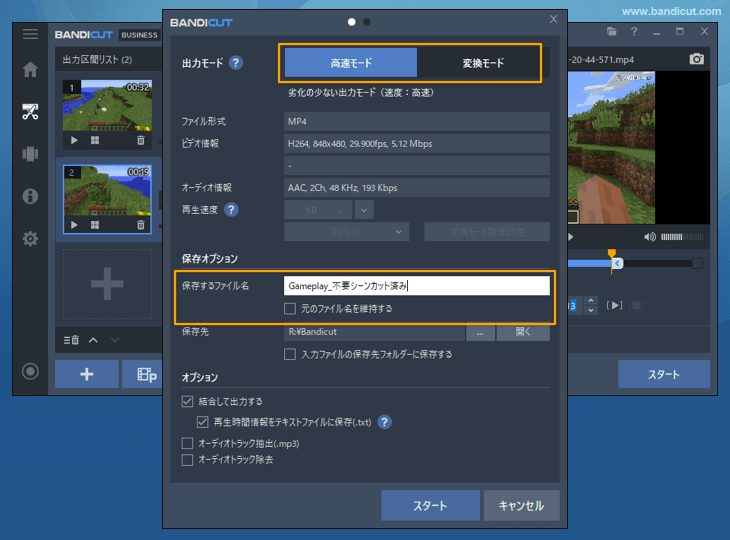This screenshot has width=730, height=540.
Task: Click the help icon next to 出力モード
Action: click(236, 63)
